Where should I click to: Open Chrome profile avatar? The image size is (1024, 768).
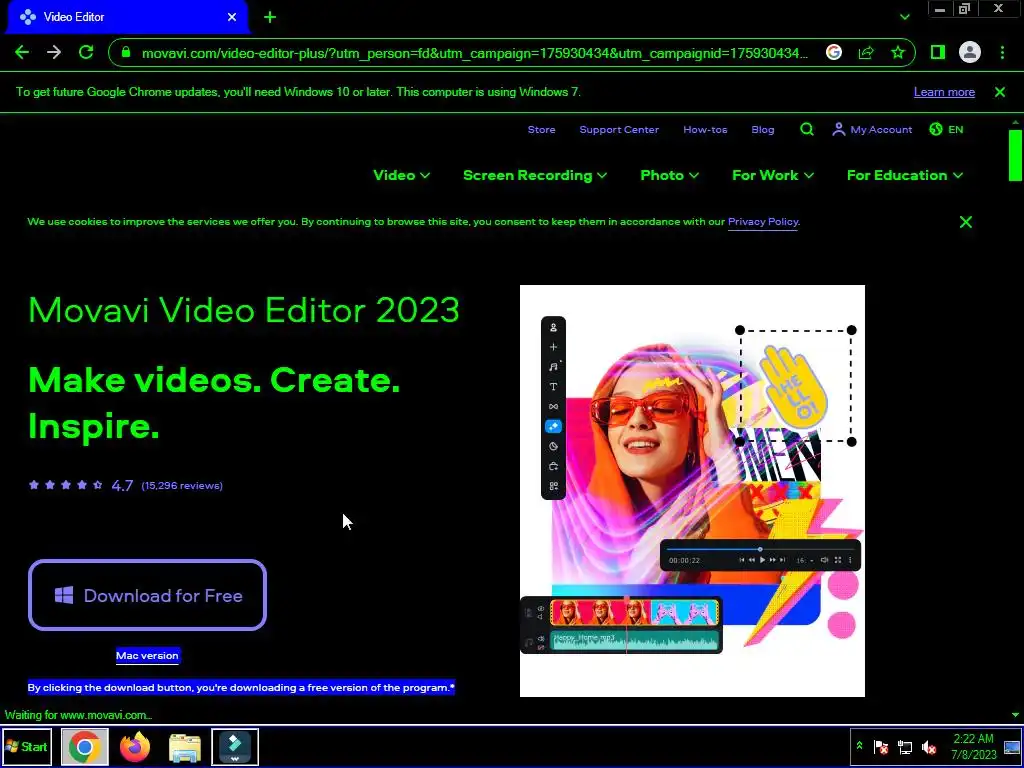point(970,52)
